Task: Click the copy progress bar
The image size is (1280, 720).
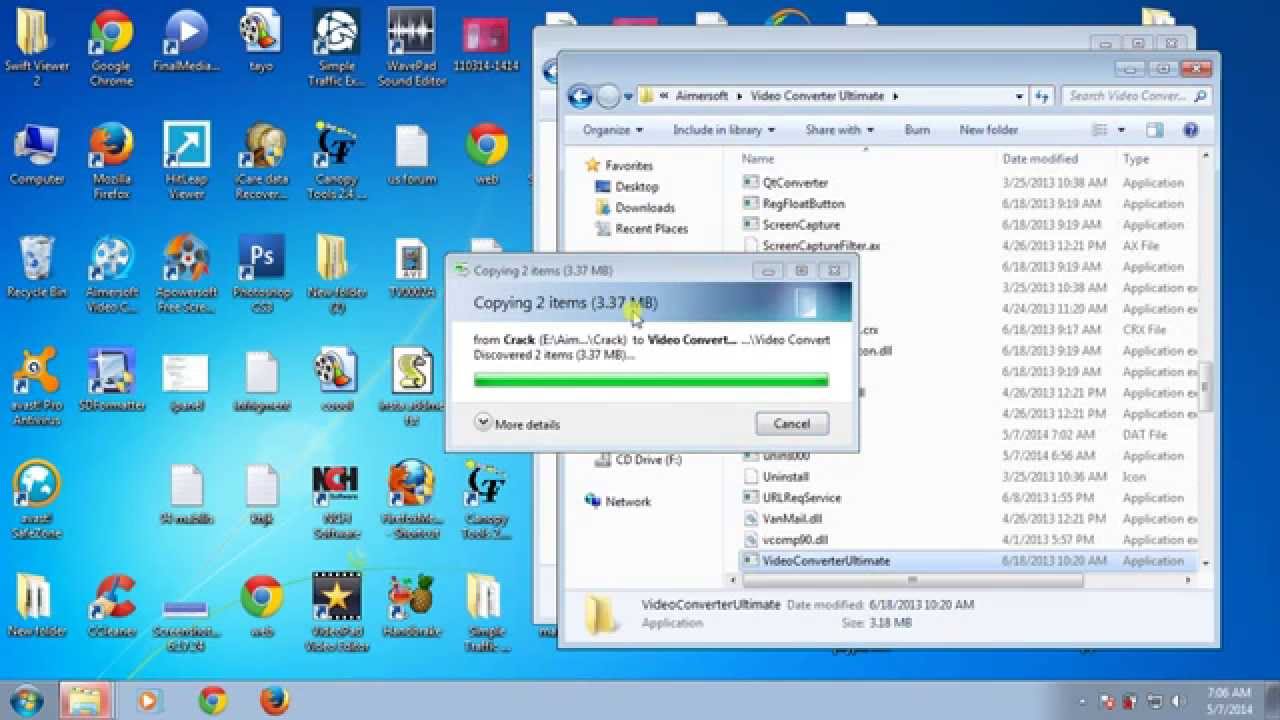Action: (651, 381)
